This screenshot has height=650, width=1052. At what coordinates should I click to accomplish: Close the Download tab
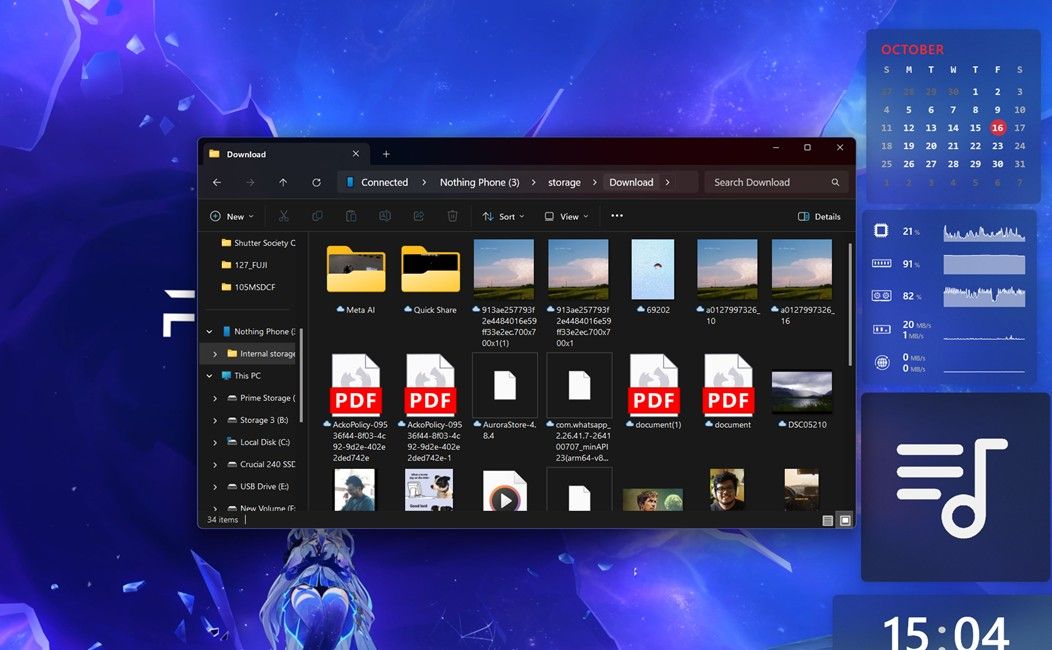coord(356,154)
